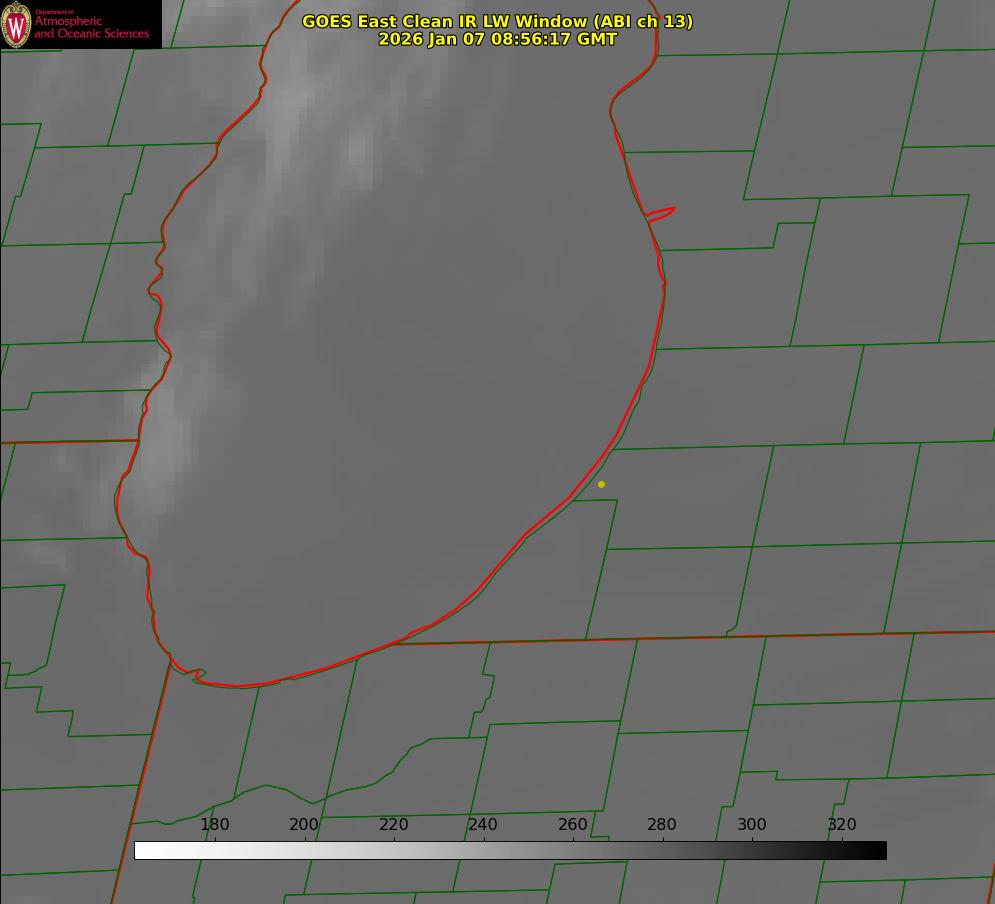
Task: Click the 280 colorbar label
Action: point(662,824)
